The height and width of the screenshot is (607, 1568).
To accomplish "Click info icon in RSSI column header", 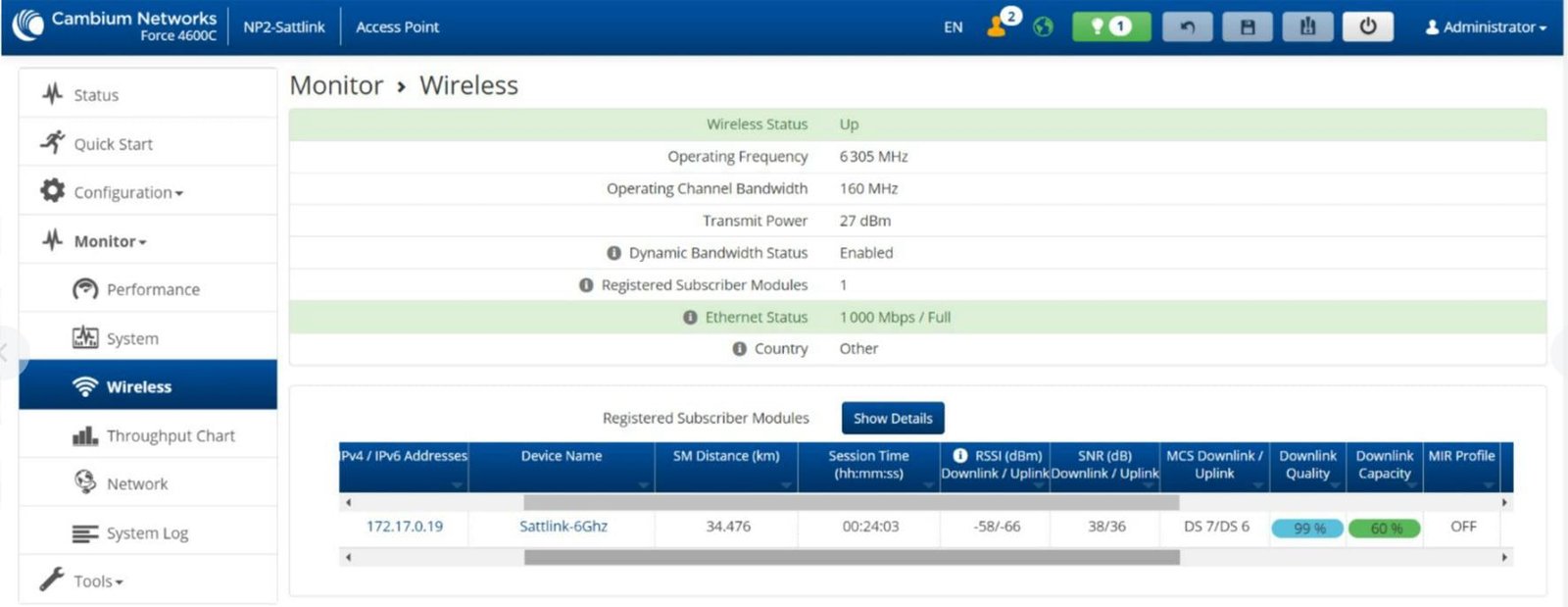I will point(960,456).
